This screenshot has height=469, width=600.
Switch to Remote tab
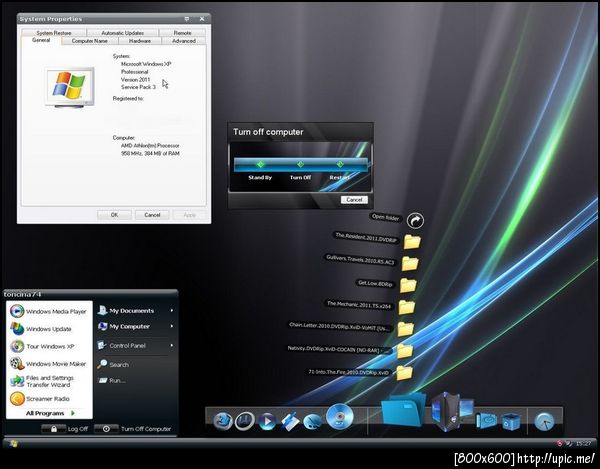pyautogui.click(x=183, y=33)
